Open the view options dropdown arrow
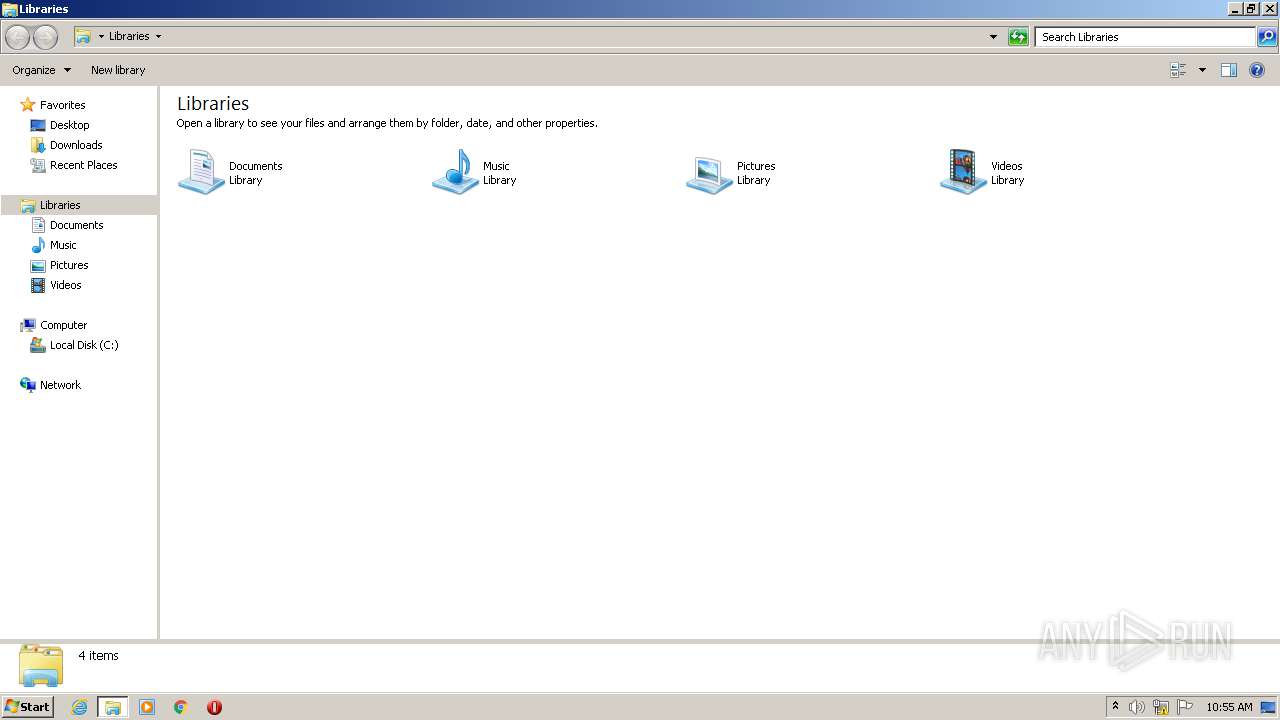The height and width of the screenshot is (720, 1280). tap(1202, 70)
